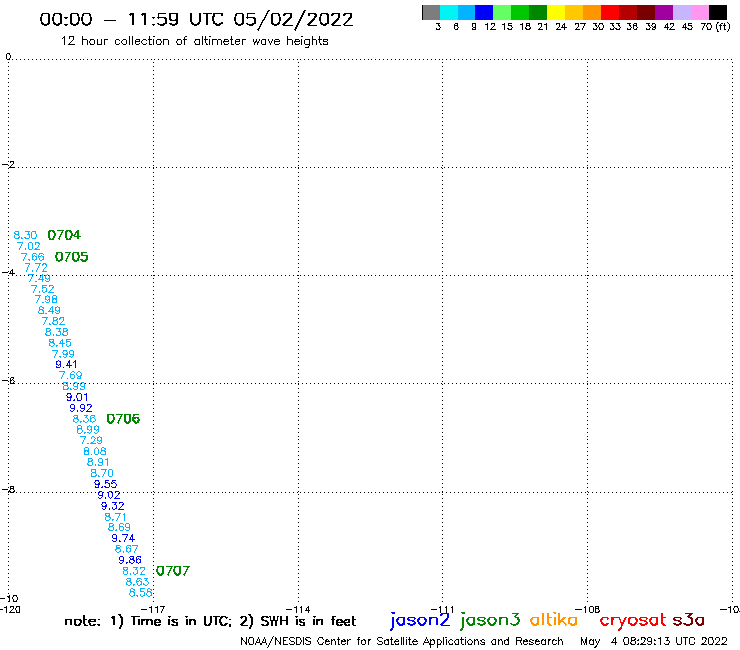Select the 8.49 wave height reading
Screen dimensions: 740x650
click(49, 311)
